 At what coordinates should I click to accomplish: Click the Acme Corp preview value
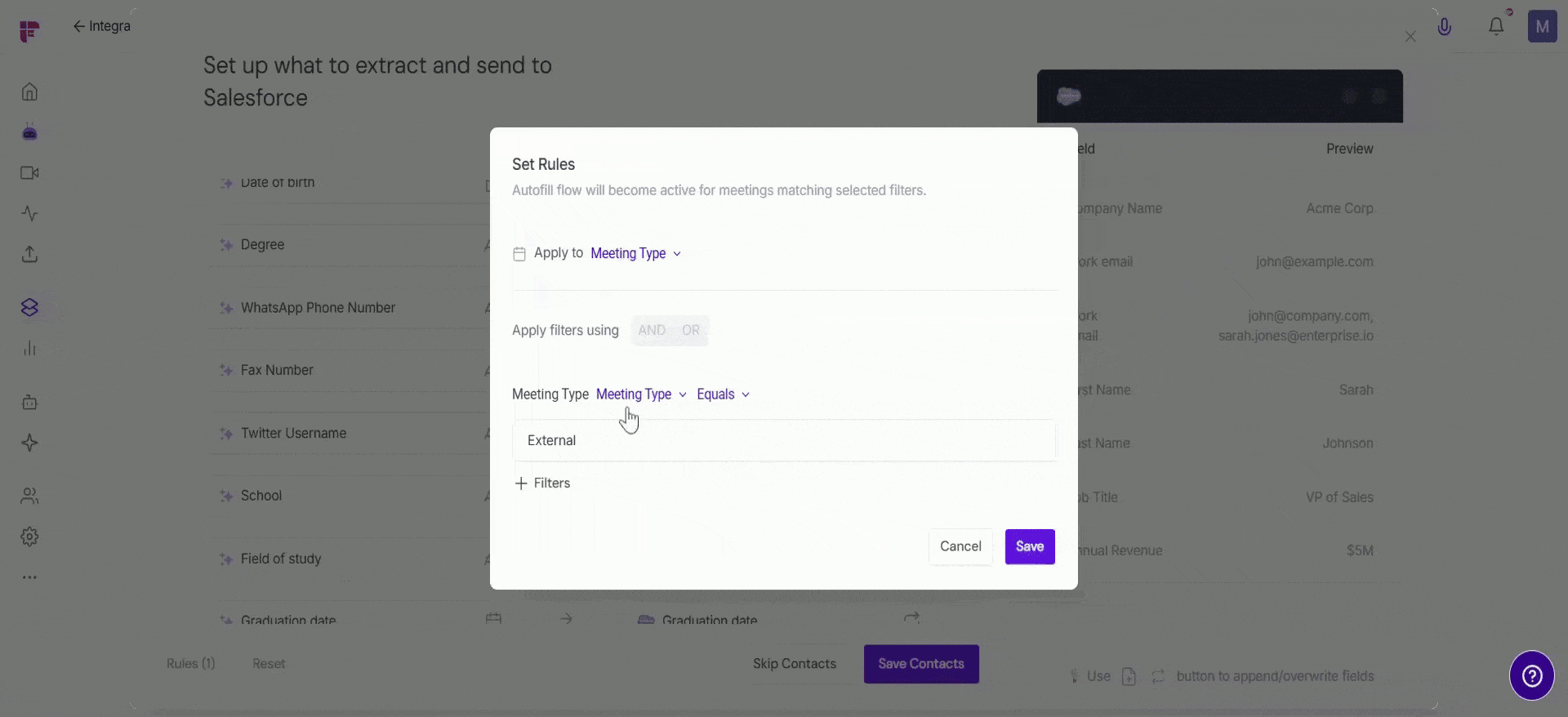point(1339,208)
